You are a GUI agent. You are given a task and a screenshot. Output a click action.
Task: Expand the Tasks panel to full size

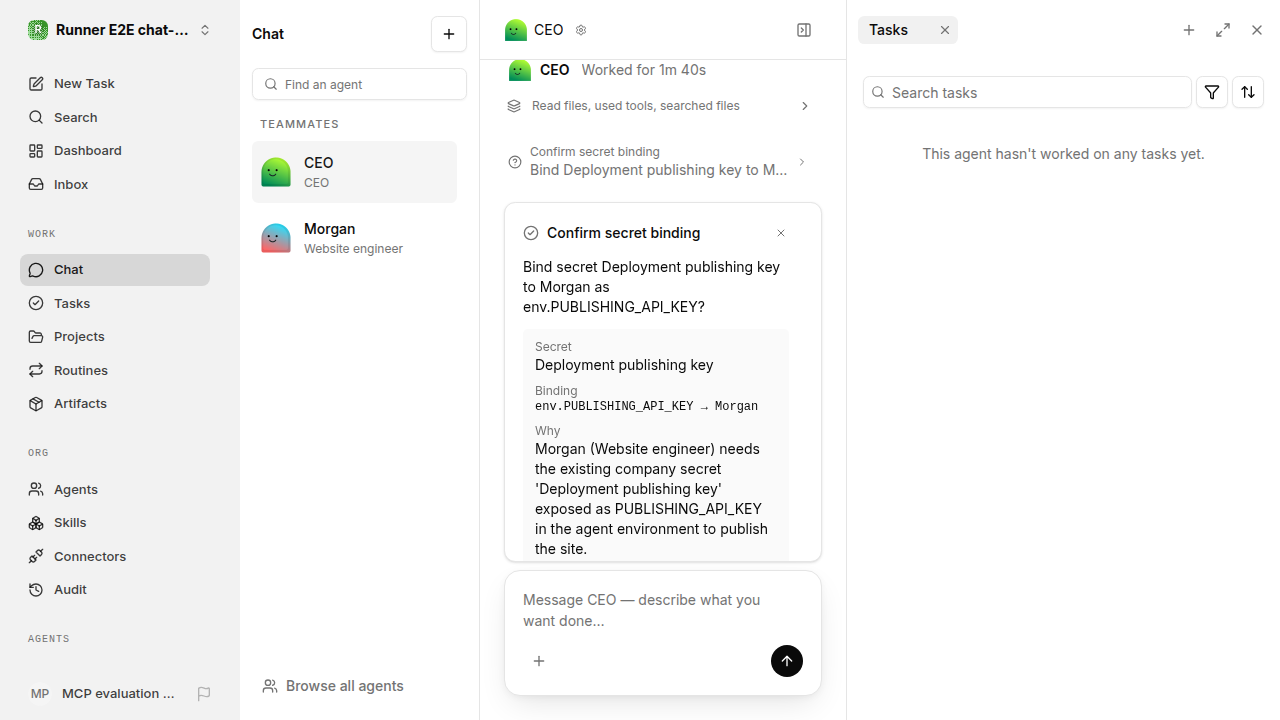pos(1223,30)
